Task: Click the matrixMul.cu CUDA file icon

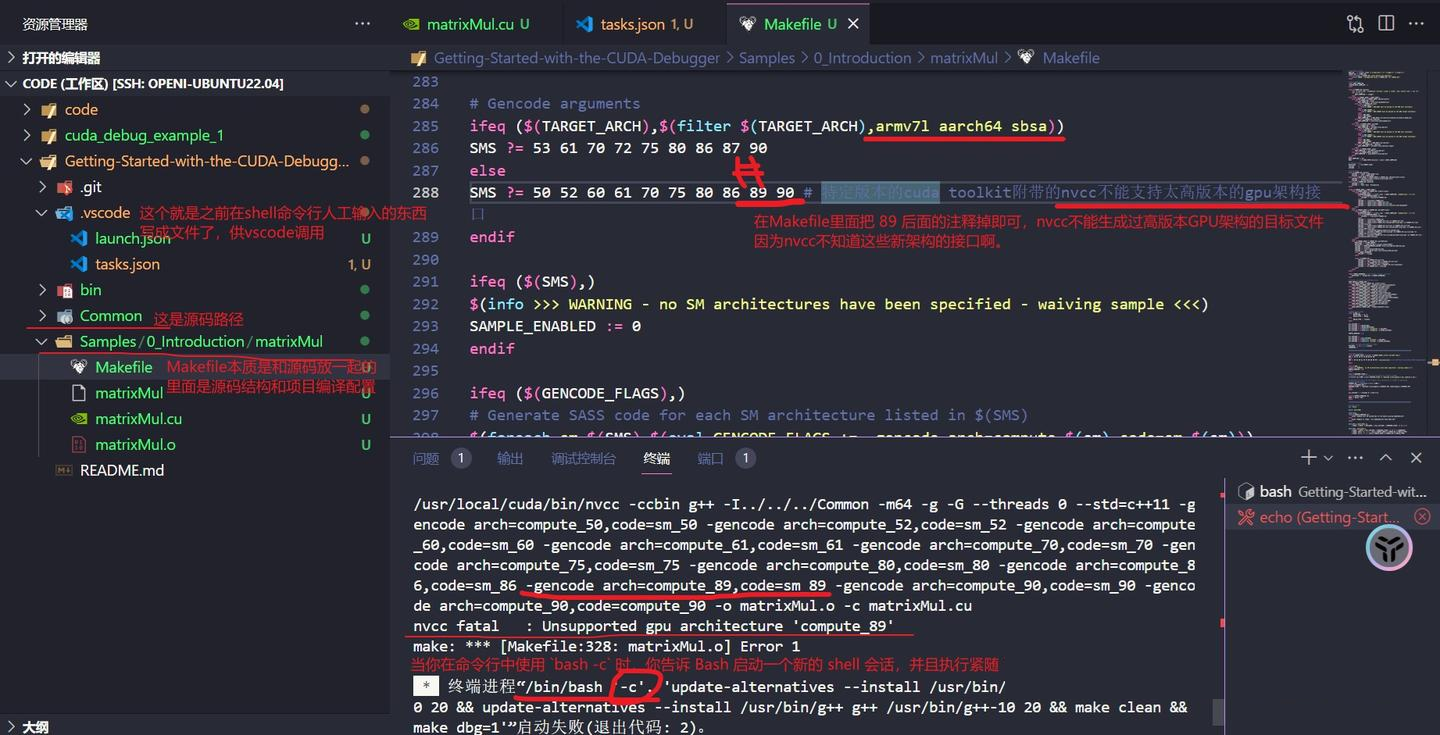Action: tap(79, 419)
